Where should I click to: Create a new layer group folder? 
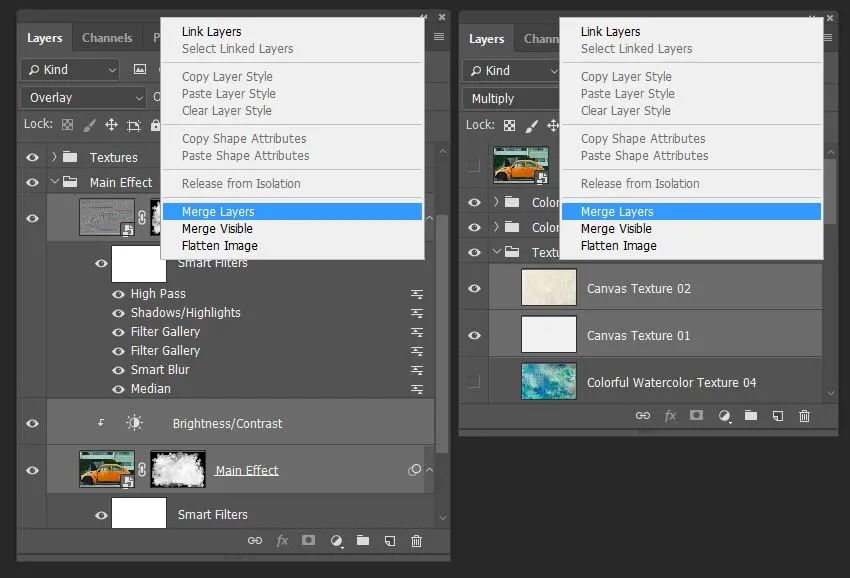(x=363, y=540)
